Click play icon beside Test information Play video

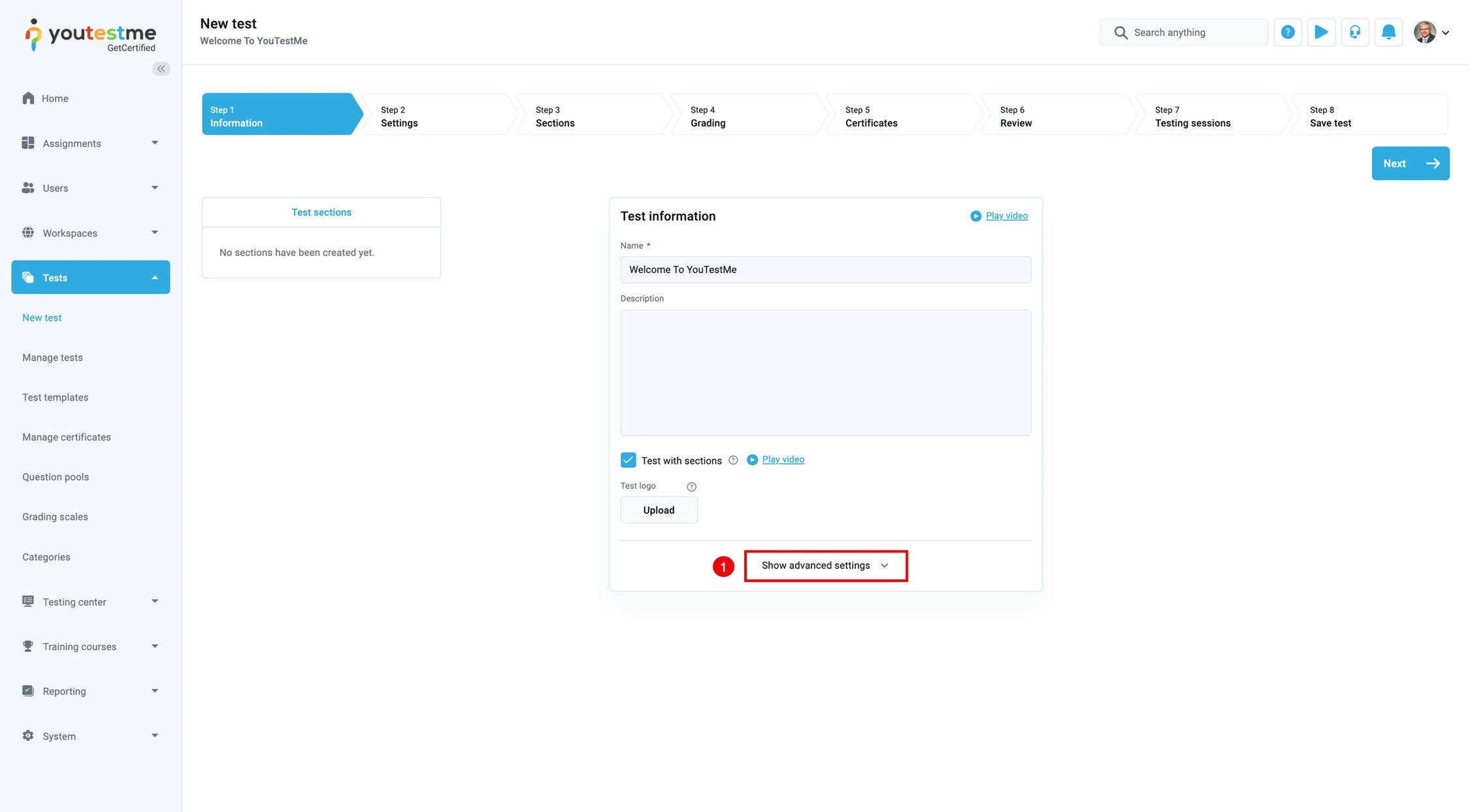point(975,216)
